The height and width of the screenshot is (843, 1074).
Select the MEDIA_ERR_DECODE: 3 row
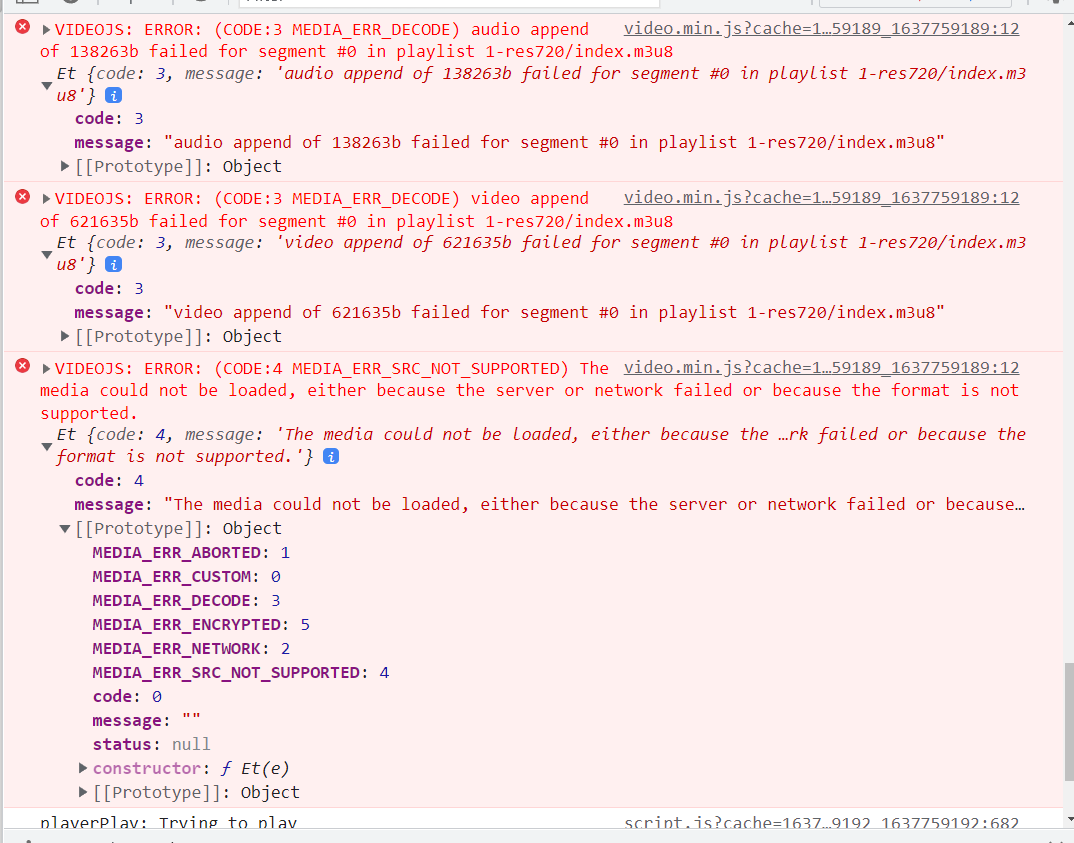[x=186, y=601]
